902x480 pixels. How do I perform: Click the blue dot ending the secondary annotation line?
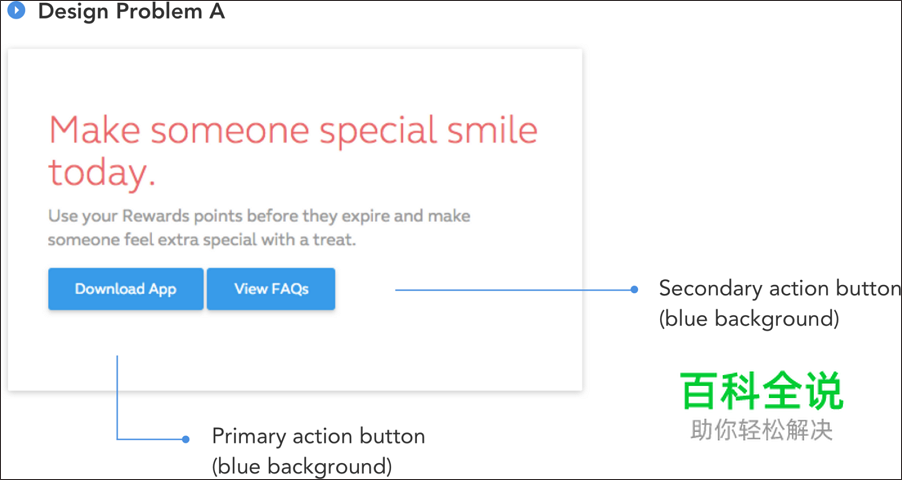(634, 290)
